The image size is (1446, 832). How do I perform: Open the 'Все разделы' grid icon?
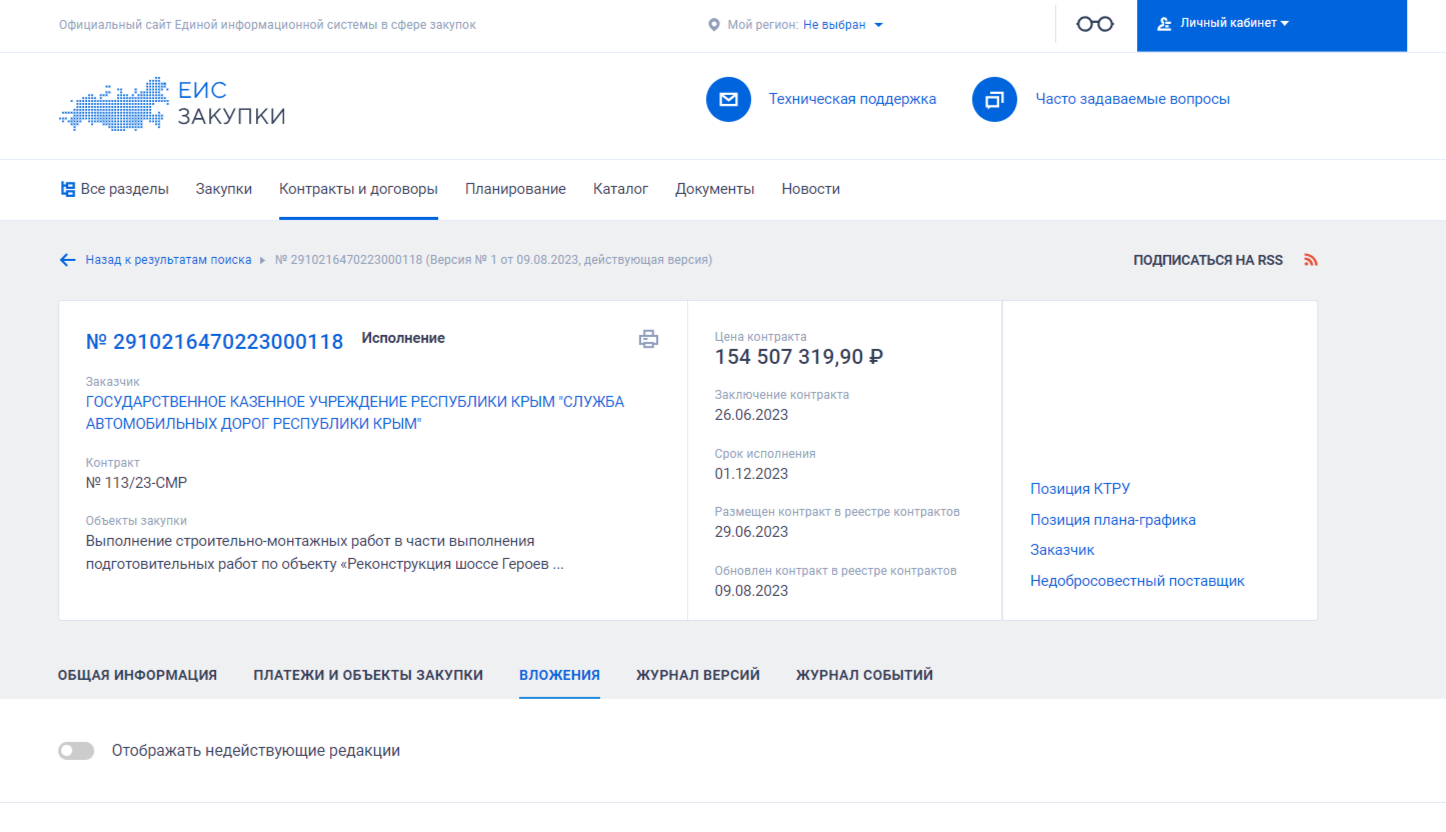click(x=68, y=189)
